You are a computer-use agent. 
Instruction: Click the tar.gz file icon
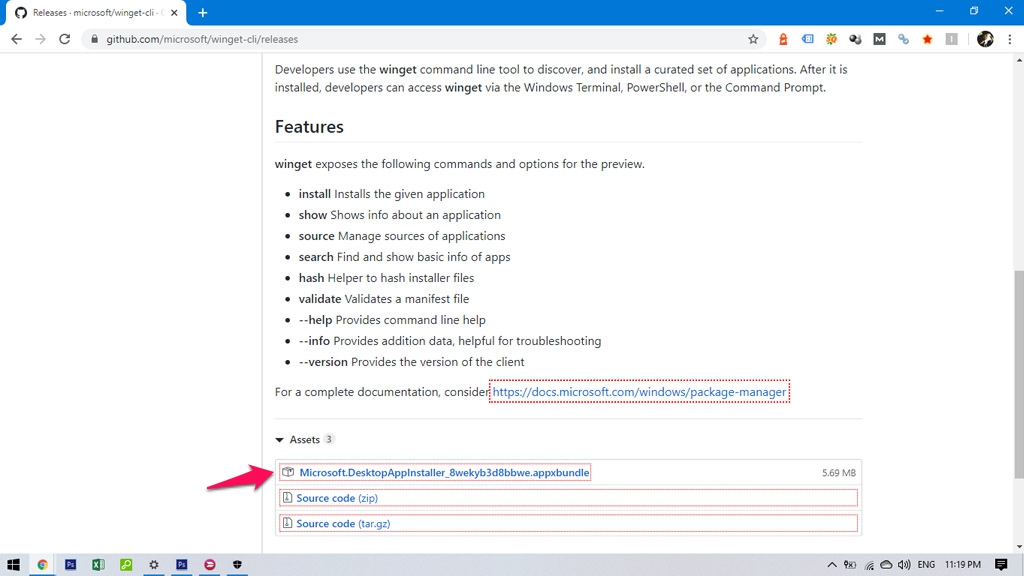click(287, 523)
